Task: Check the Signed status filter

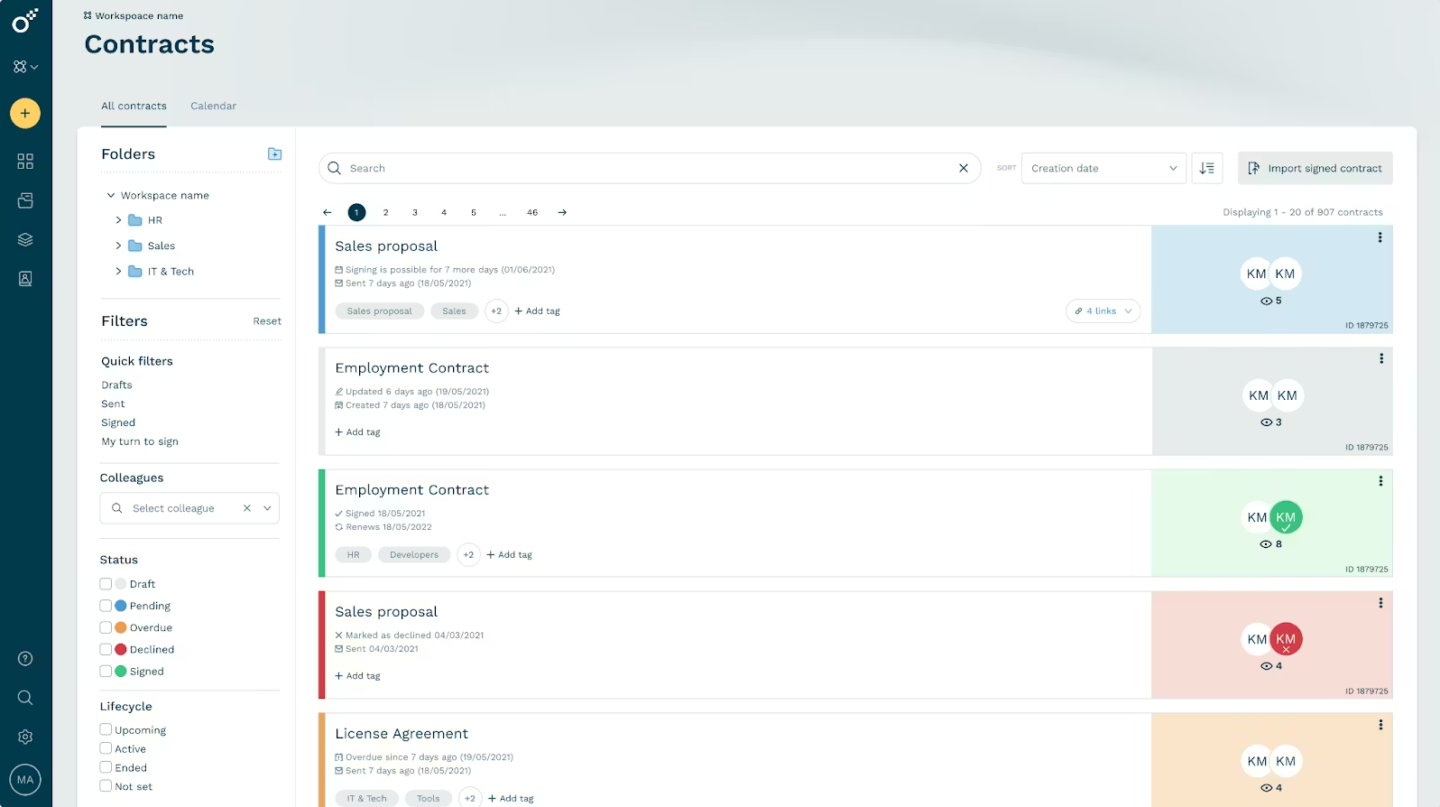Action: pyautogui.click(x=104, y=670)
